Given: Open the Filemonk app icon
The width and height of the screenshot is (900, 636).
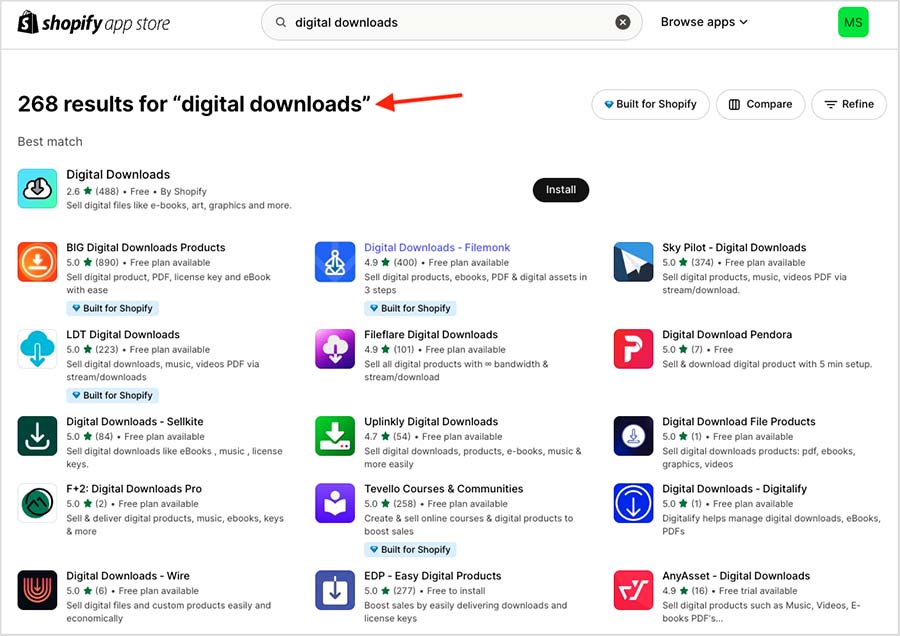Looking at the screenshot, I should 335,262.
